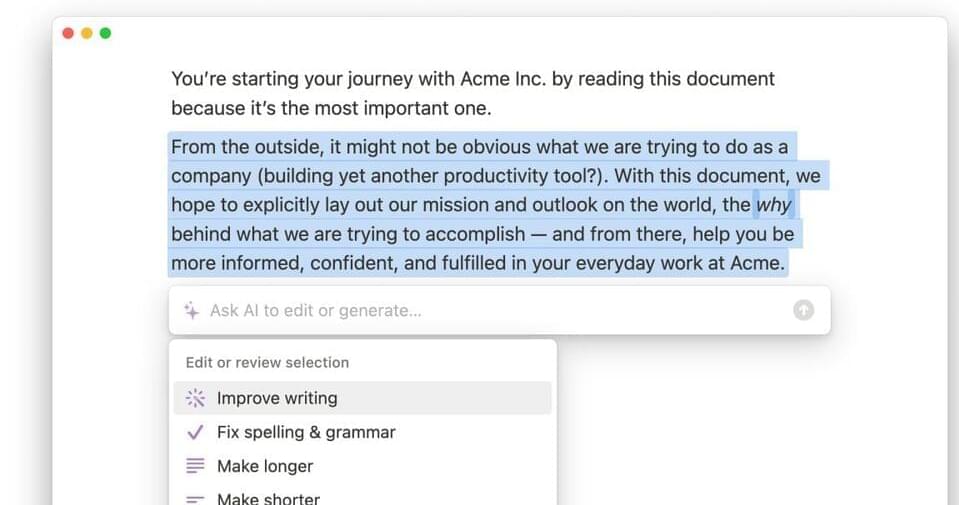
Task: Click the AI sparkle icon in prompt bar
Action: click(x=192, y=311)
